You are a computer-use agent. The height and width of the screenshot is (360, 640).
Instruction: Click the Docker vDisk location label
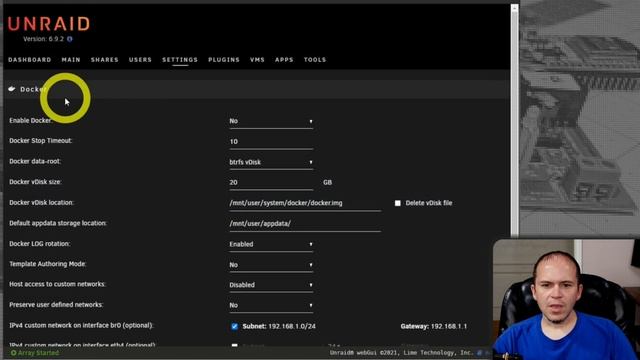pyautogui.click(x=41, y=202)
